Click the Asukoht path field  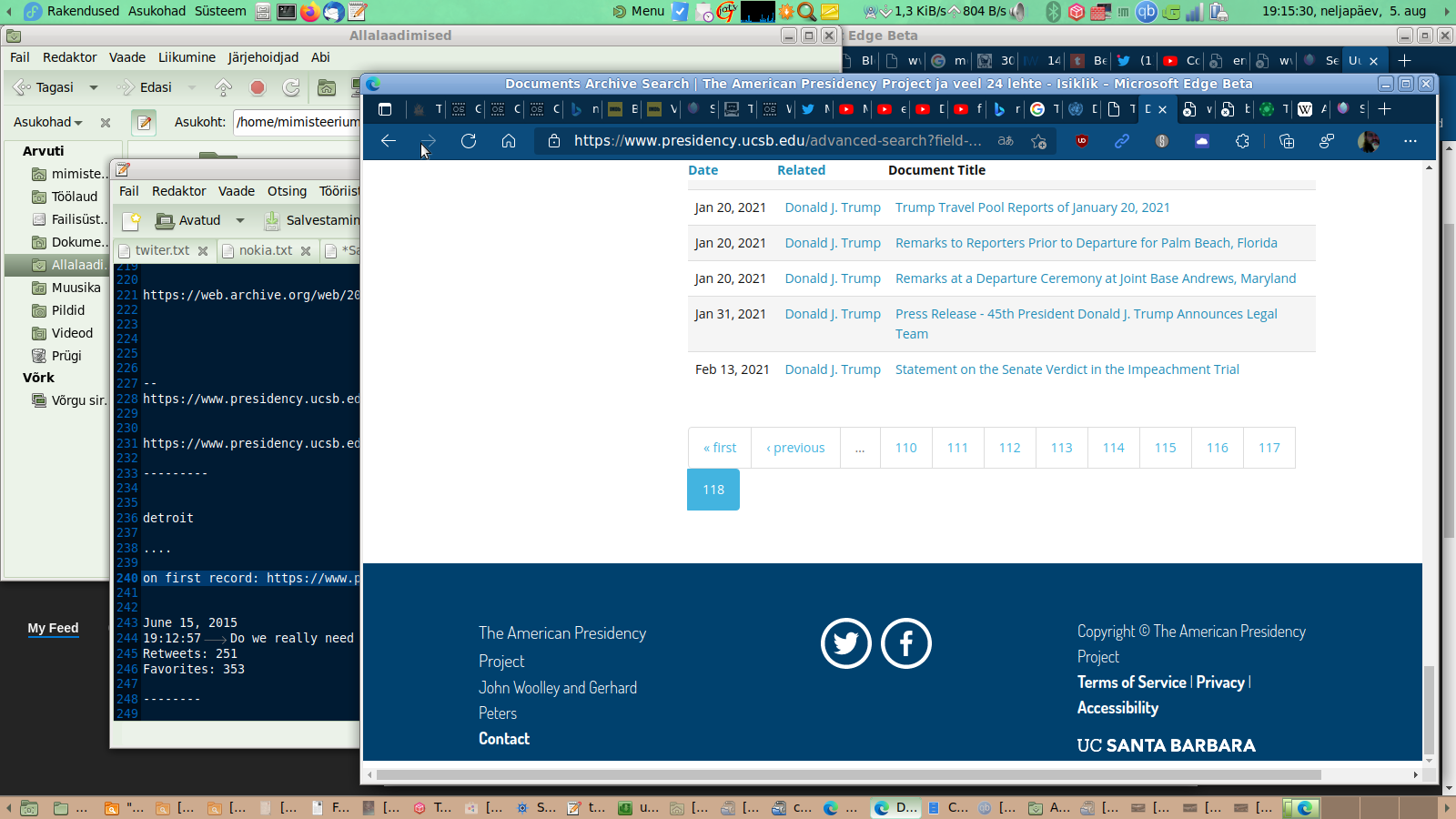pos(298,122)
